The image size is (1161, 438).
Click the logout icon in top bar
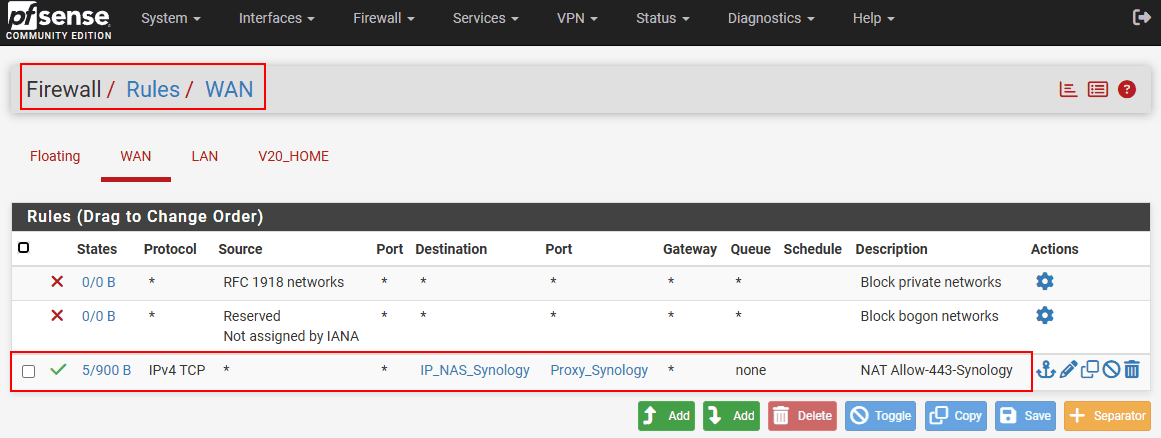1141,18
